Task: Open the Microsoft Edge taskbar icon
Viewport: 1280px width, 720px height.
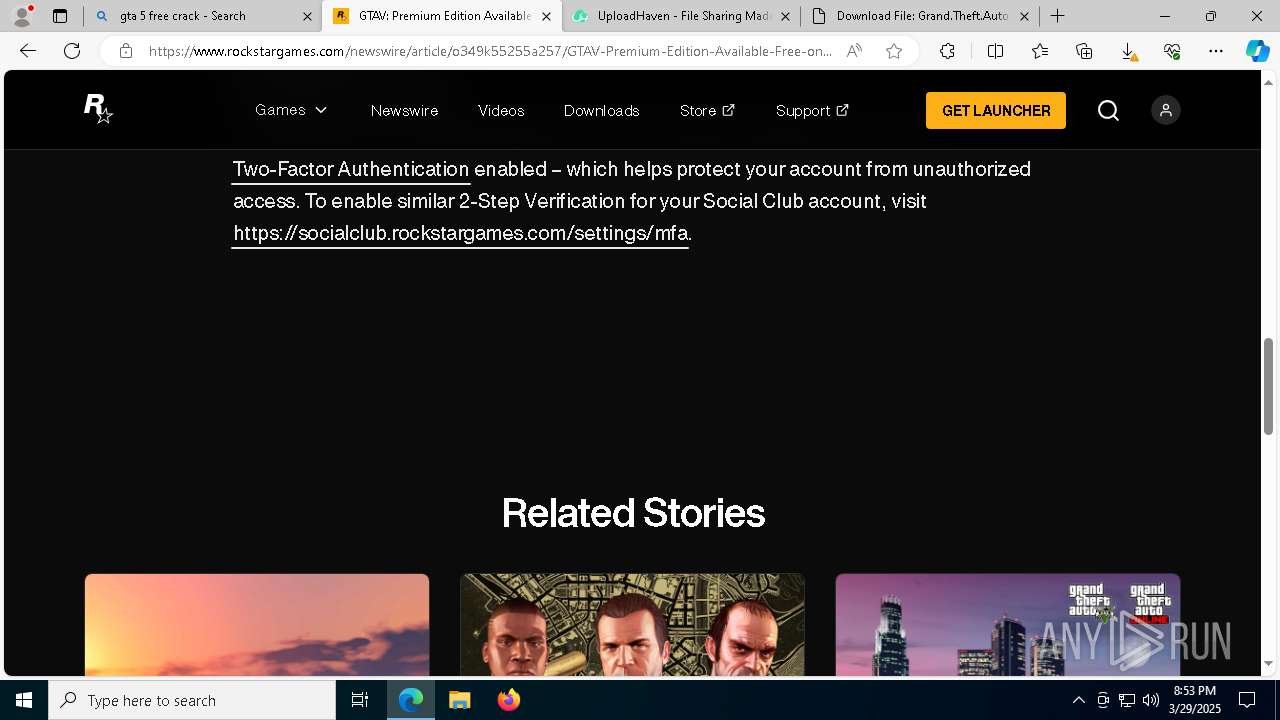Action: click(x=410, y=700)
